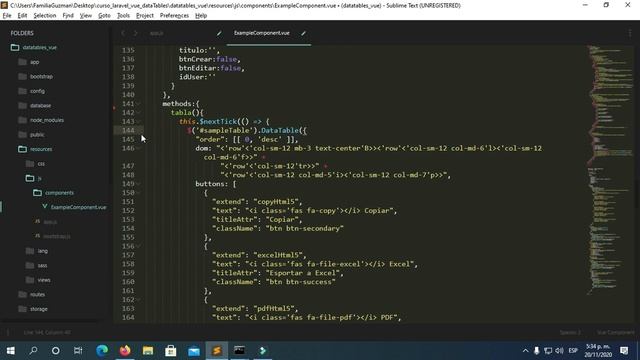Switch to the ExampleComponent.vue tab
This screenshot has width=640, height=360.
click(262, 33)
